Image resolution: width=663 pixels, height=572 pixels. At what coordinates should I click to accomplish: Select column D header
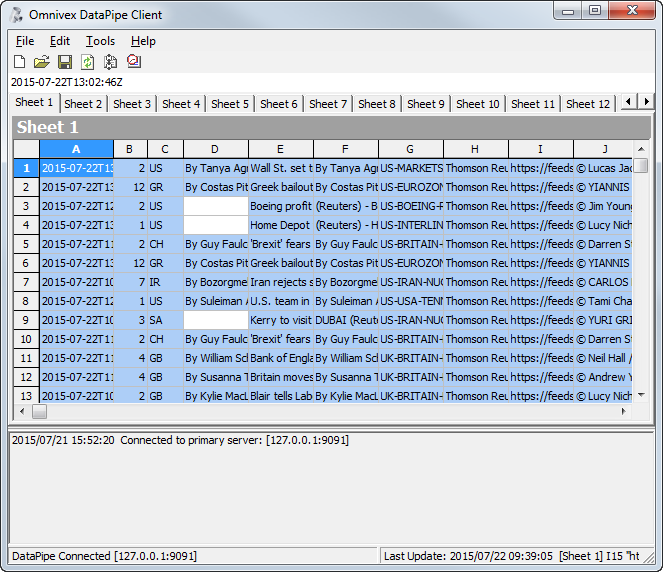(216, 149)
